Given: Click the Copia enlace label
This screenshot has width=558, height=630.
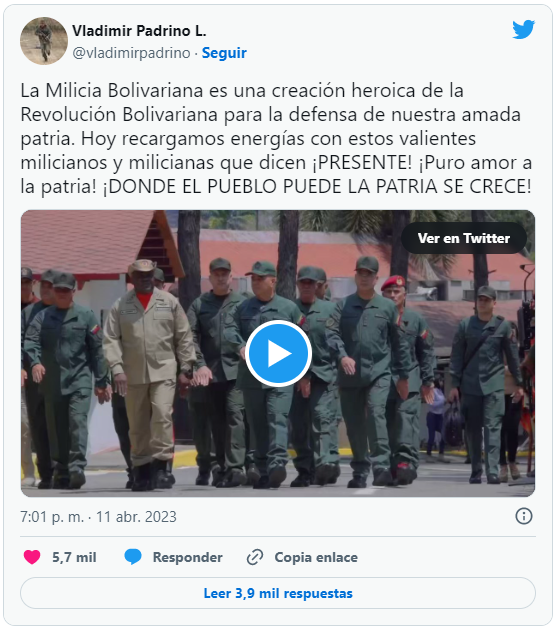Looking at the screenshot, I should point(316,557).
